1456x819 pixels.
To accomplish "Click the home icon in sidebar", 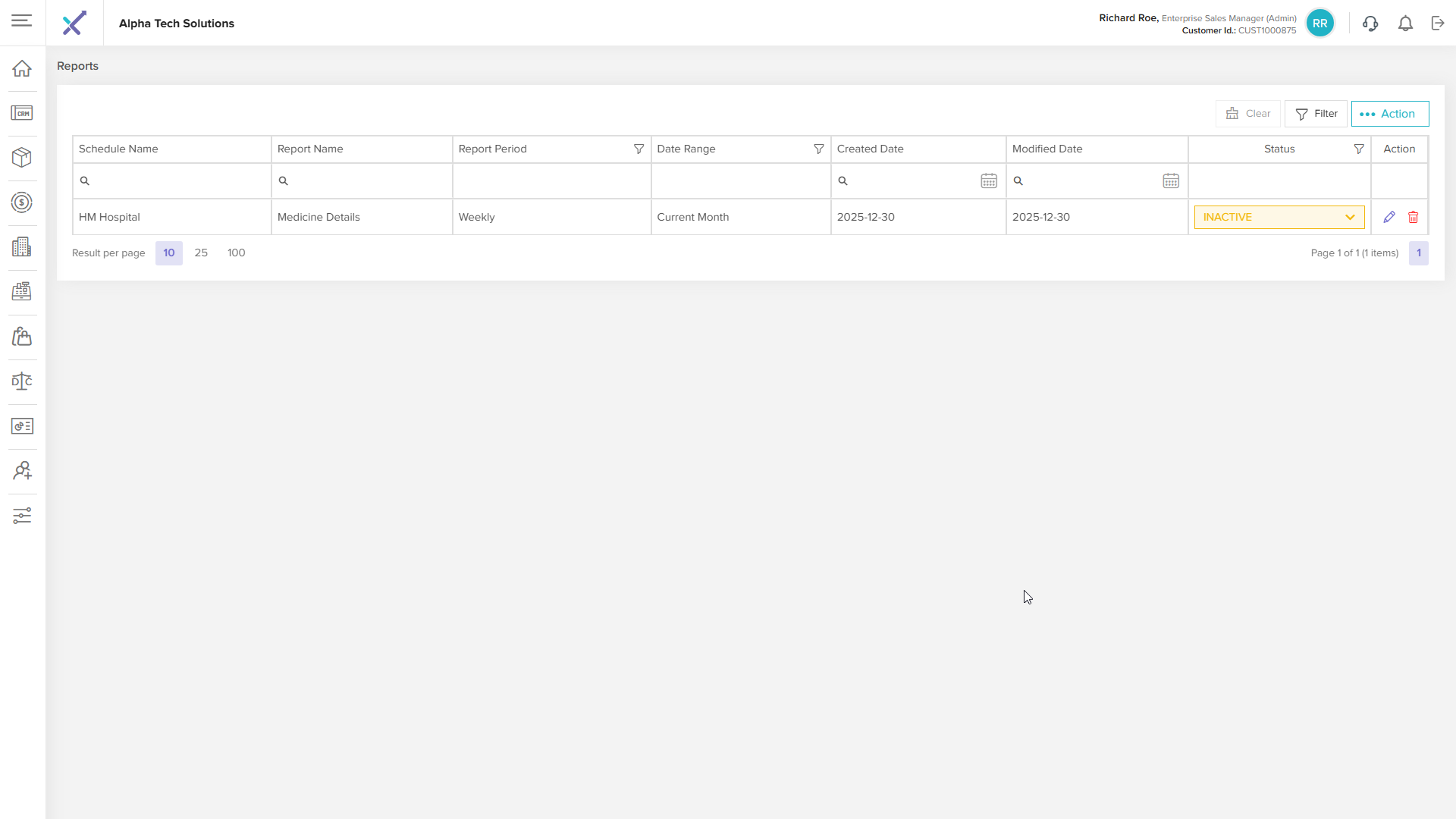I will tap(22, 68).
